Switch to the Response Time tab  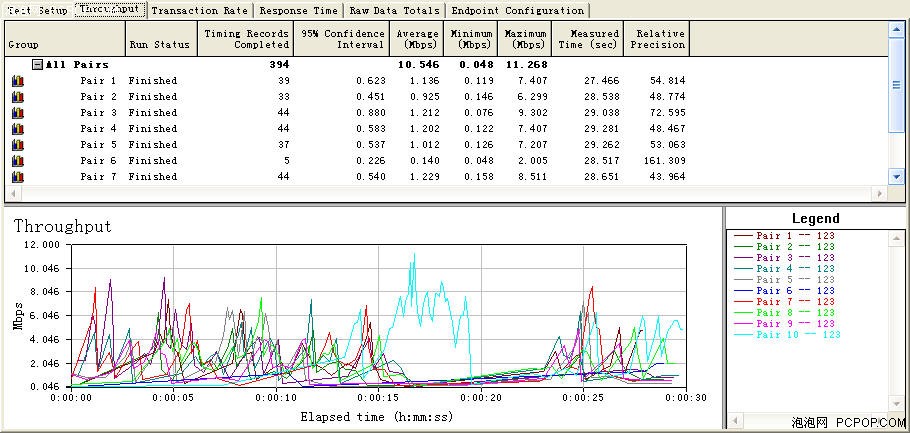point(298,10)
